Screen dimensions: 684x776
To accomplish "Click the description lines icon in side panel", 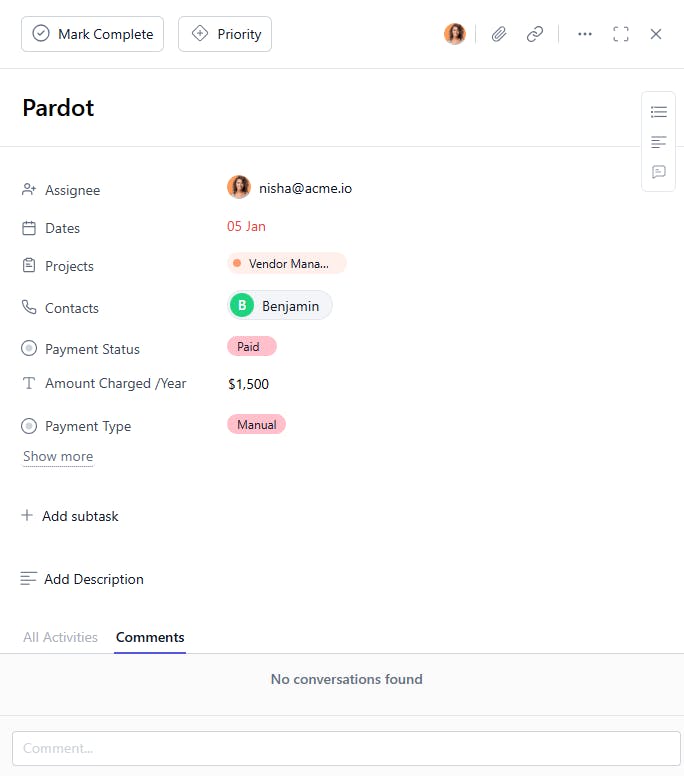I will pyautogui.click(x=658, y=142).
